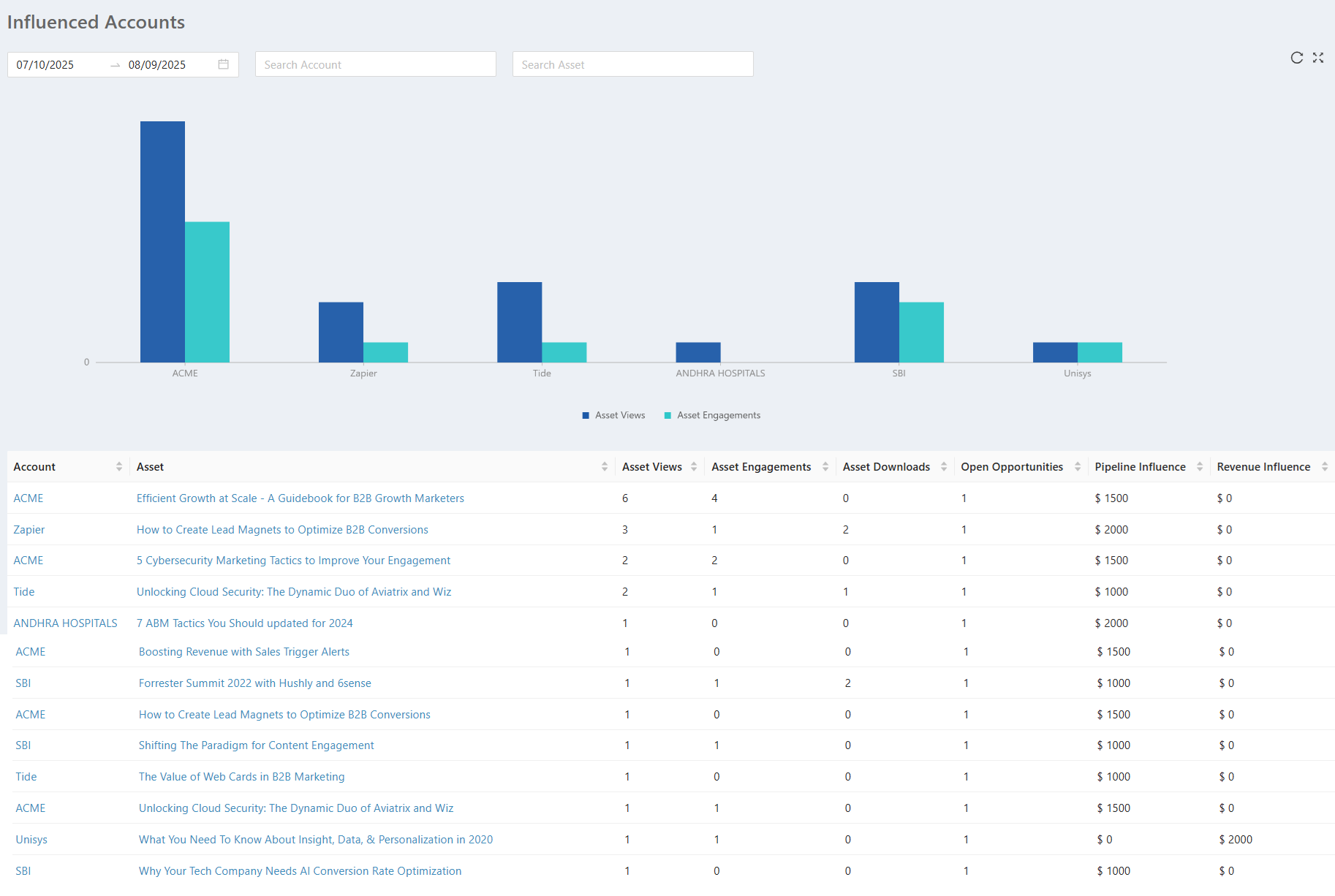Click the ACME Asset Views bar
1335x896 pixels.
(x=162, y=242)
